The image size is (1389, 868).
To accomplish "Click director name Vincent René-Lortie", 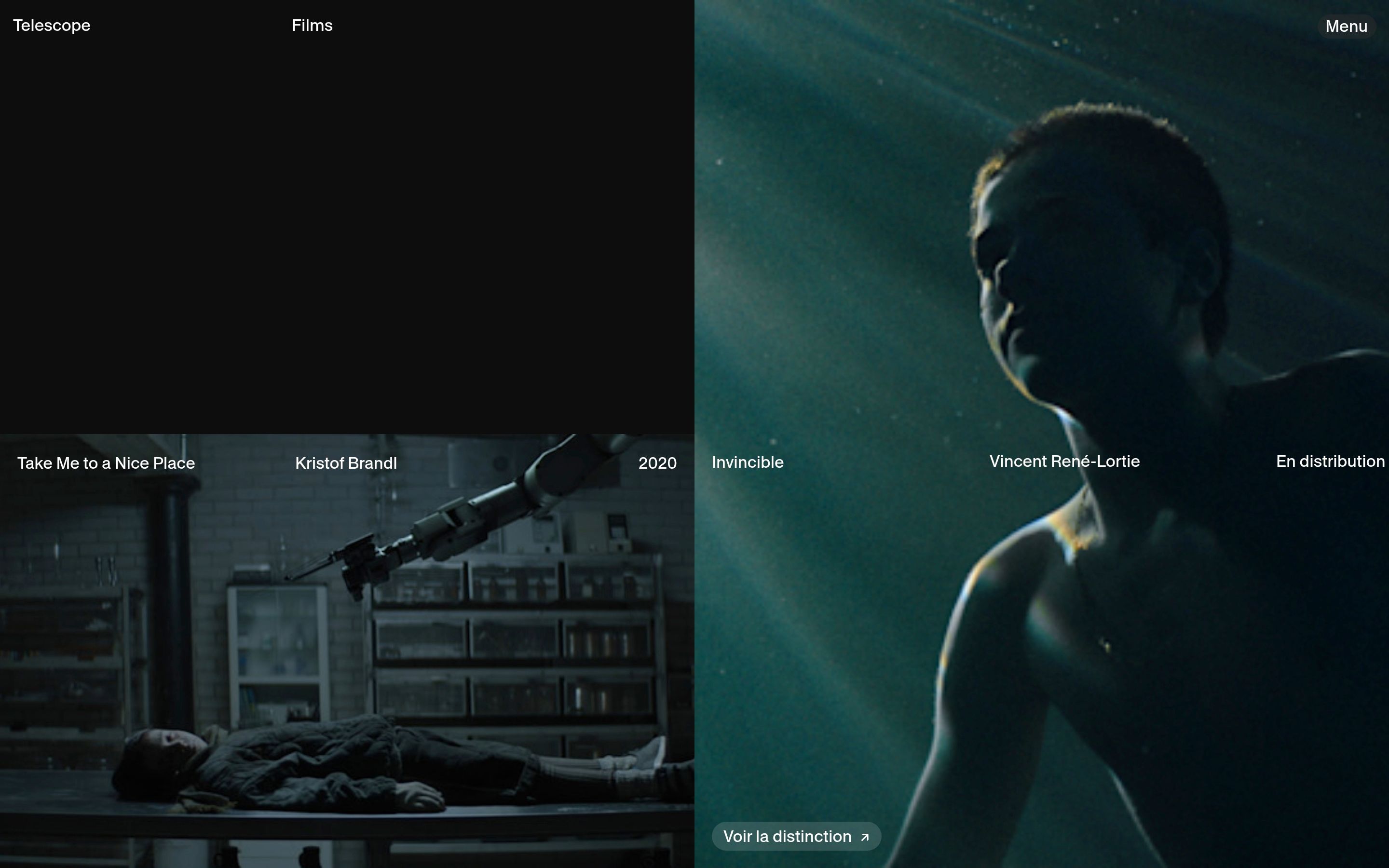I will (1063, 461).
